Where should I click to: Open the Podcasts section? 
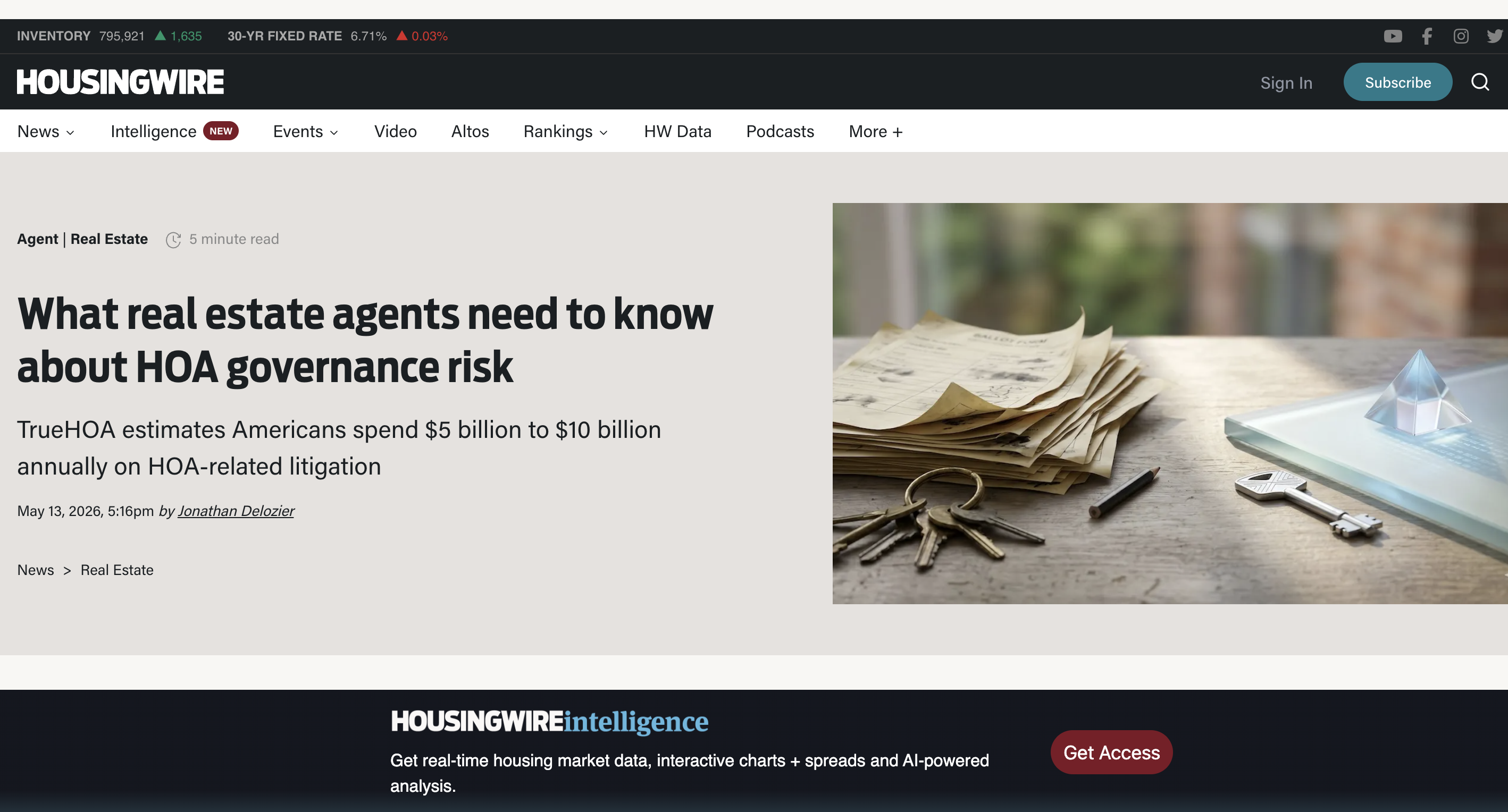[x=780, y=132]
